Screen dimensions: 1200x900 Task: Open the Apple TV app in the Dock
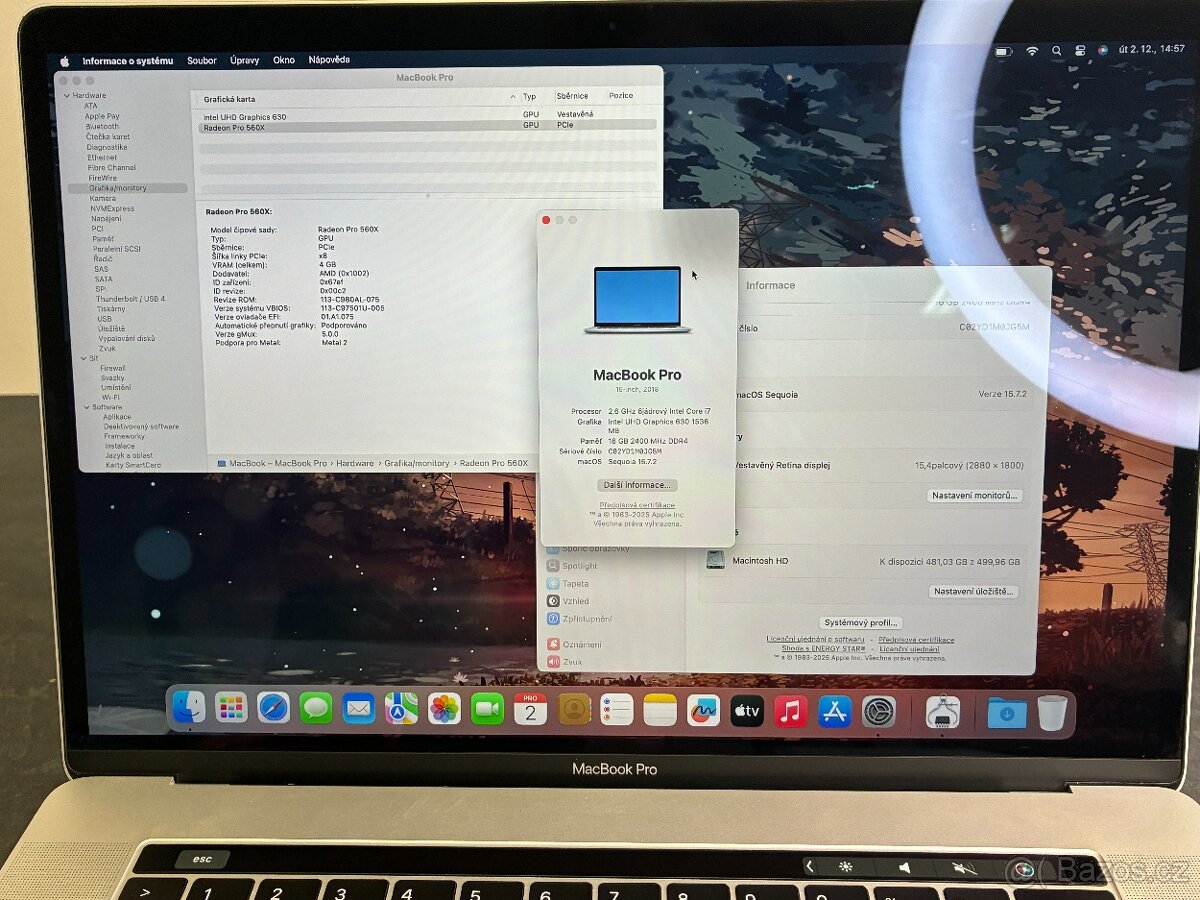tap(747, 711)
